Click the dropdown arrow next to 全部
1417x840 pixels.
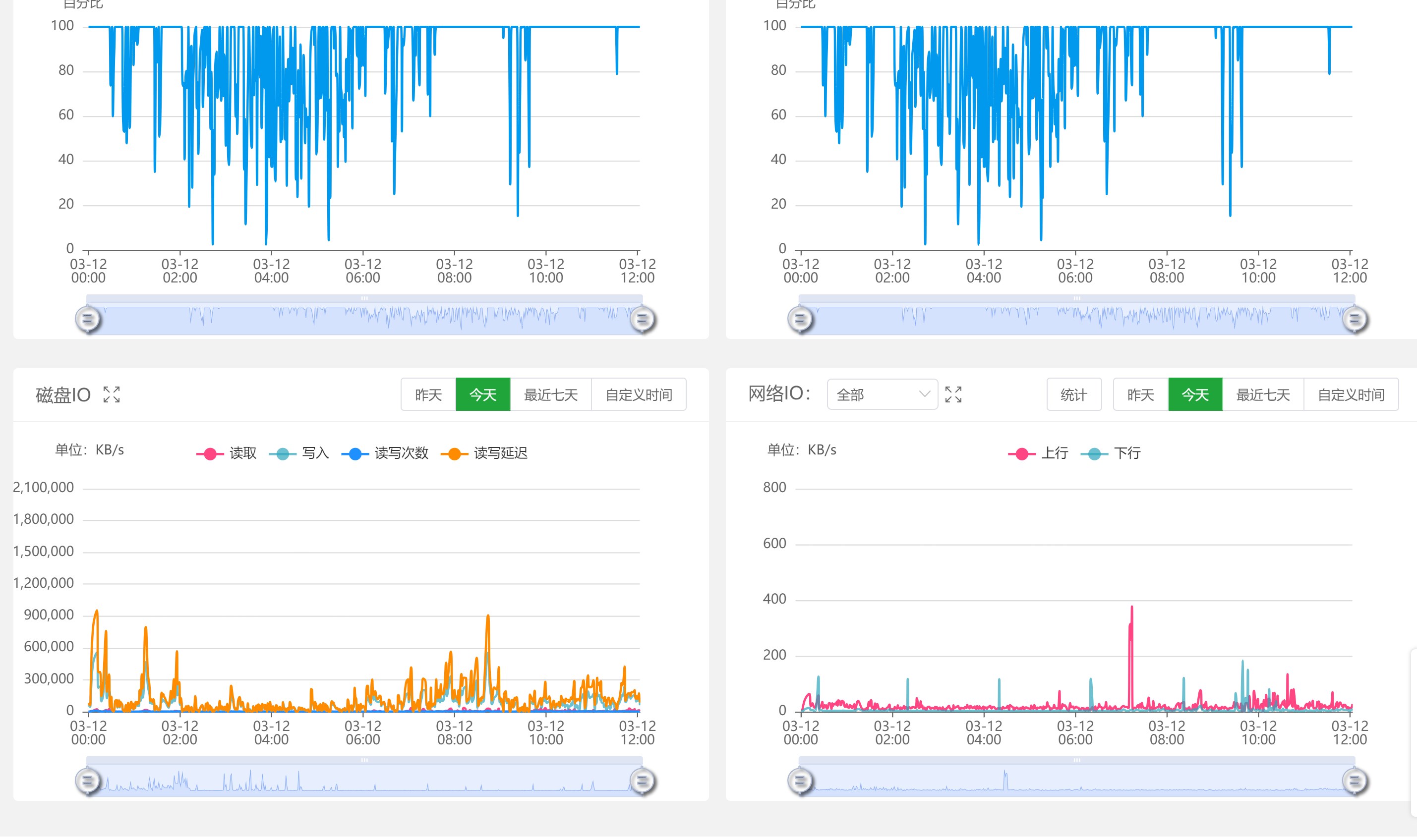tap(924, 394)
